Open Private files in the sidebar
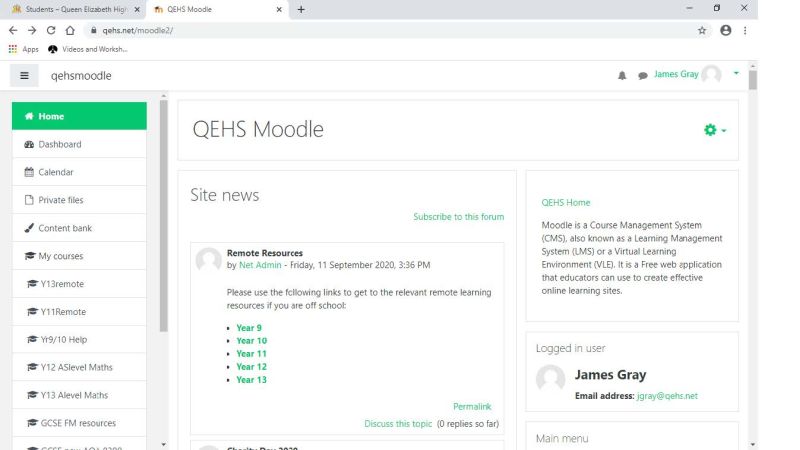 point(79,200)
